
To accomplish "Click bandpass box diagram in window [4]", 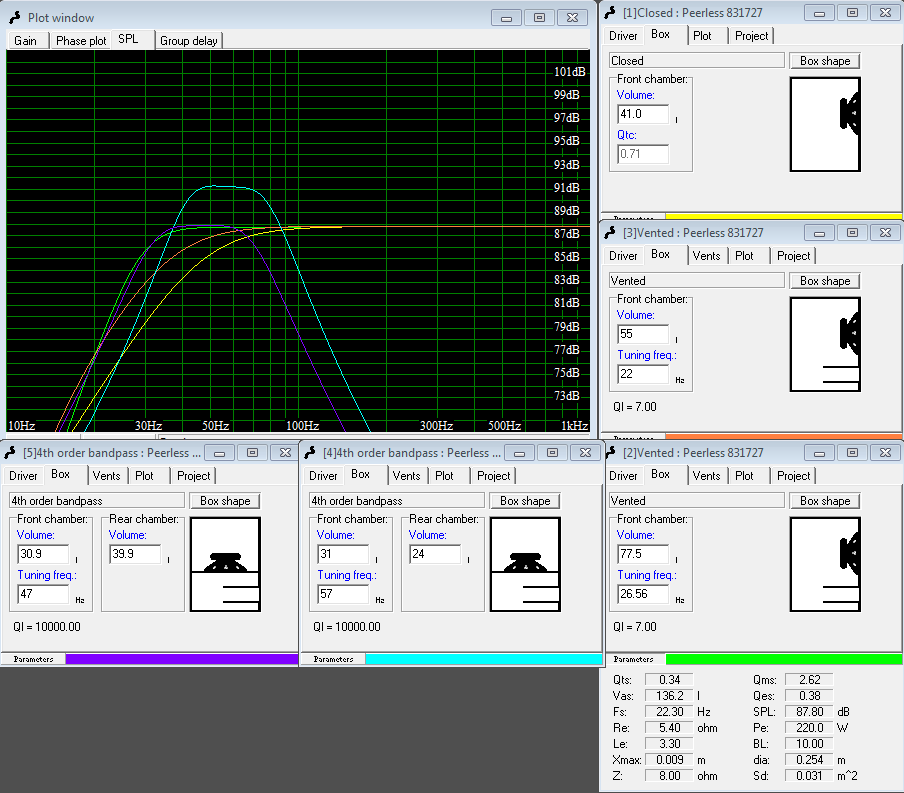I will pos(525,565).
